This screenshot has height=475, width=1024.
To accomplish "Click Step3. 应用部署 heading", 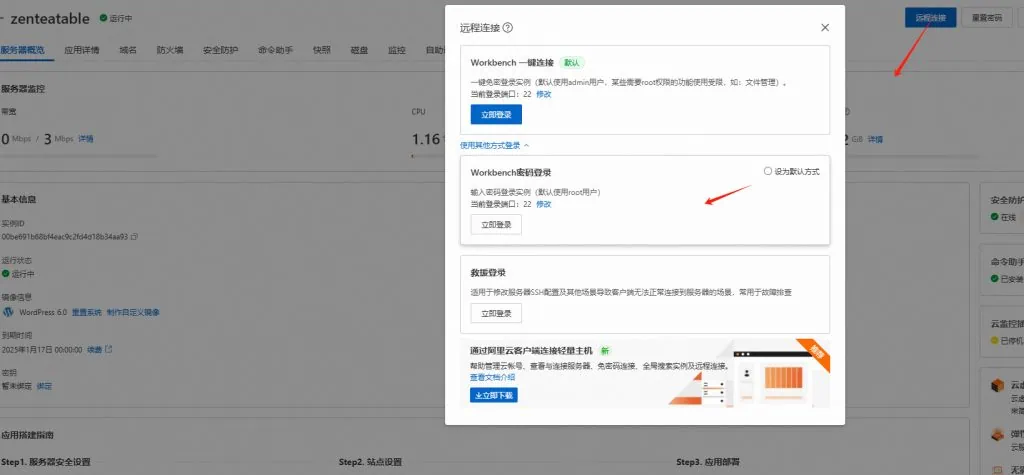I will coord(708,462).
